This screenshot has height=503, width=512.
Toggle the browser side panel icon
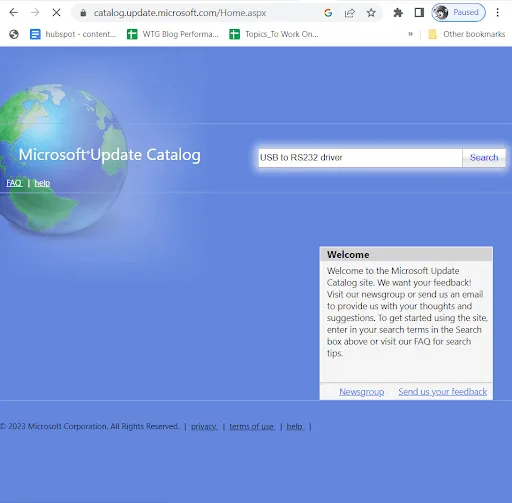click(x=419, y=13)
